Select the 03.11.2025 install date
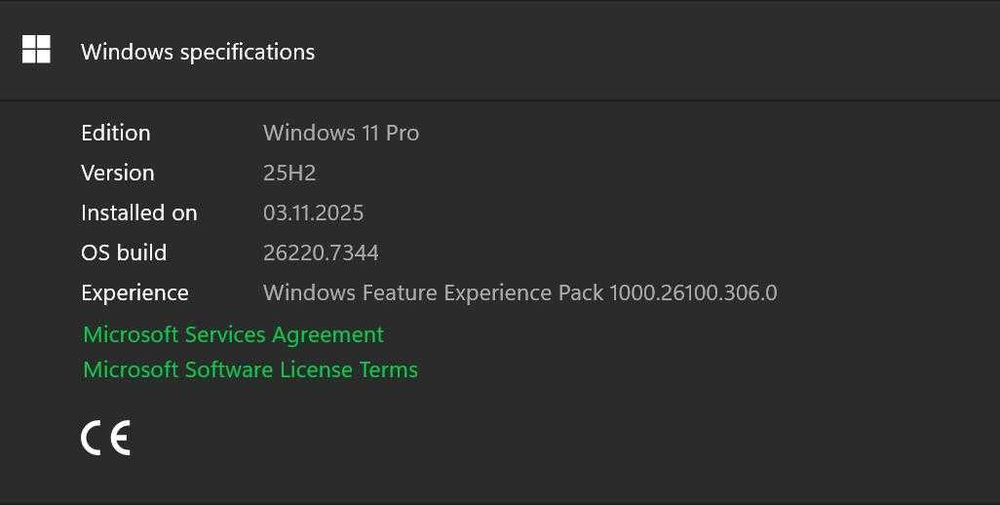Screen dimensions: 1000x505 313,213
